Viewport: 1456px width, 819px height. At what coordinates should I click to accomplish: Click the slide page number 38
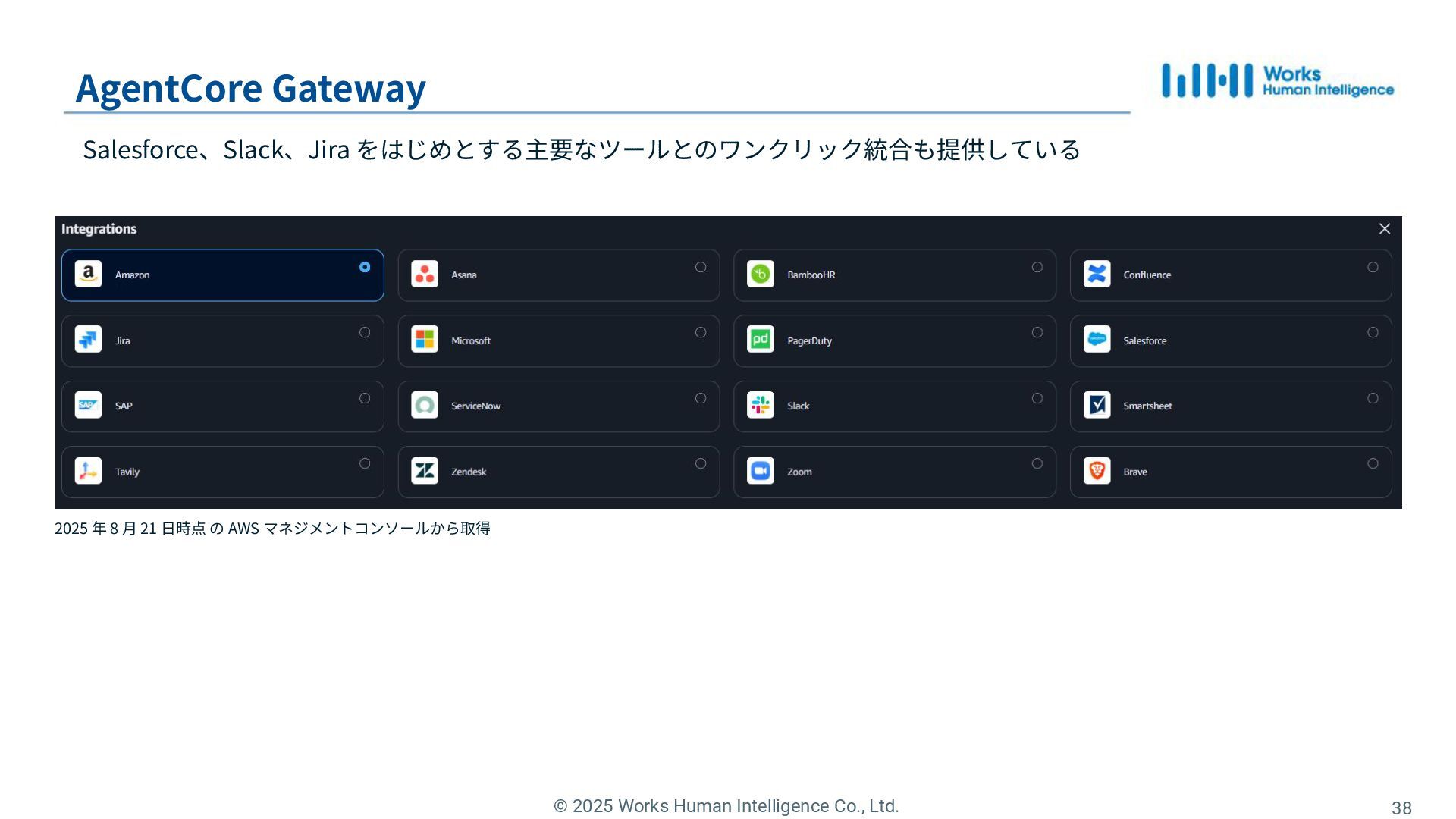1401,808
